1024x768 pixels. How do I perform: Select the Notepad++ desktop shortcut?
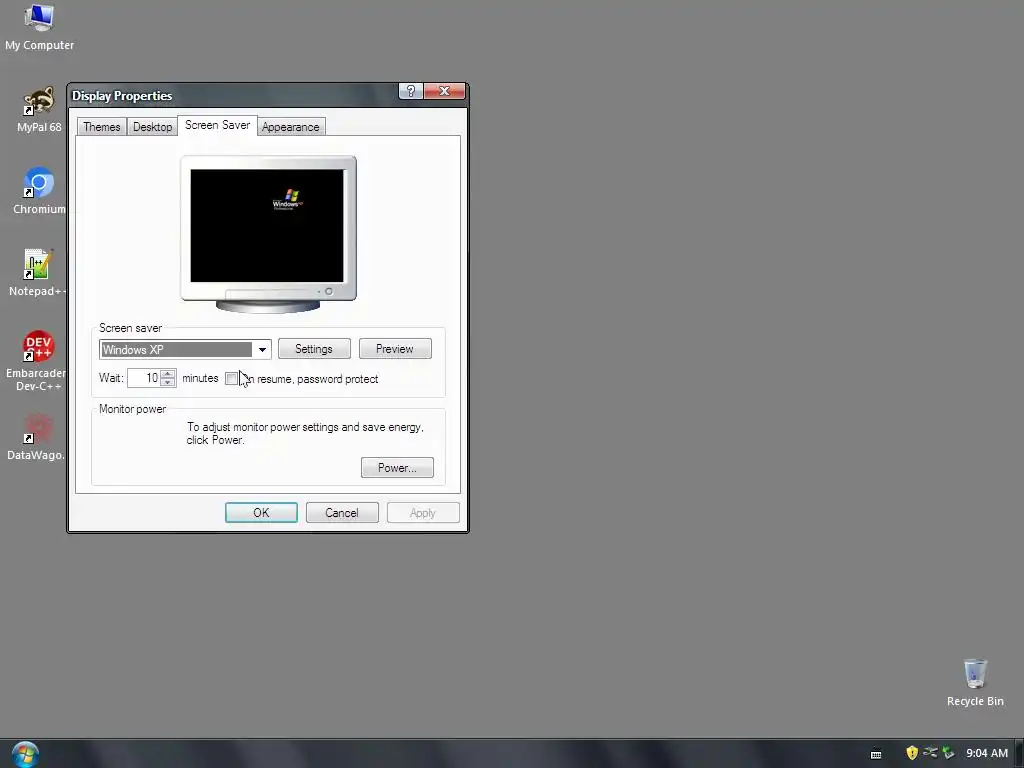coord(38,273)
